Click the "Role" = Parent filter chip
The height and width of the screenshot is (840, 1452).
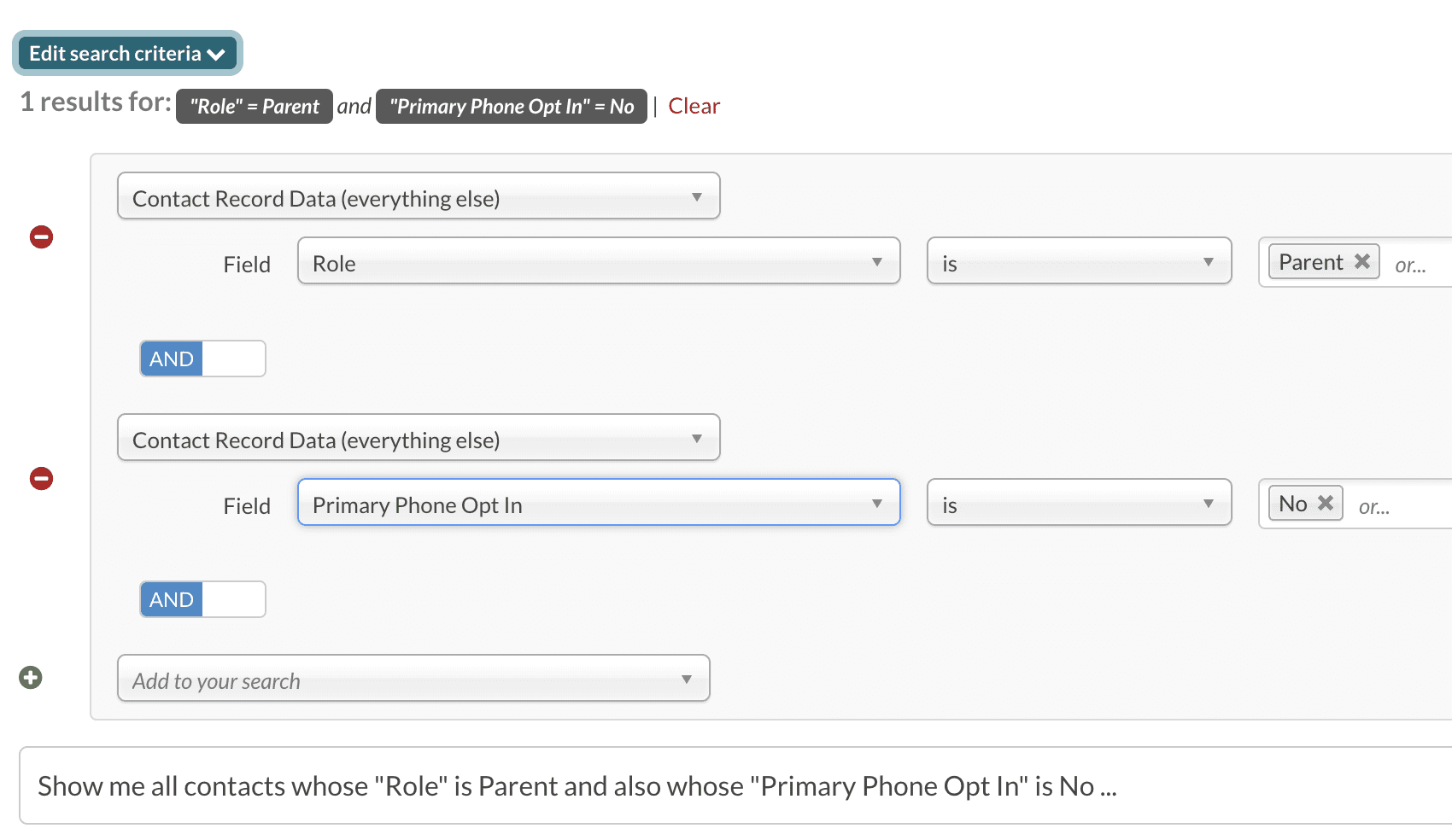click(x=254, y=107)
